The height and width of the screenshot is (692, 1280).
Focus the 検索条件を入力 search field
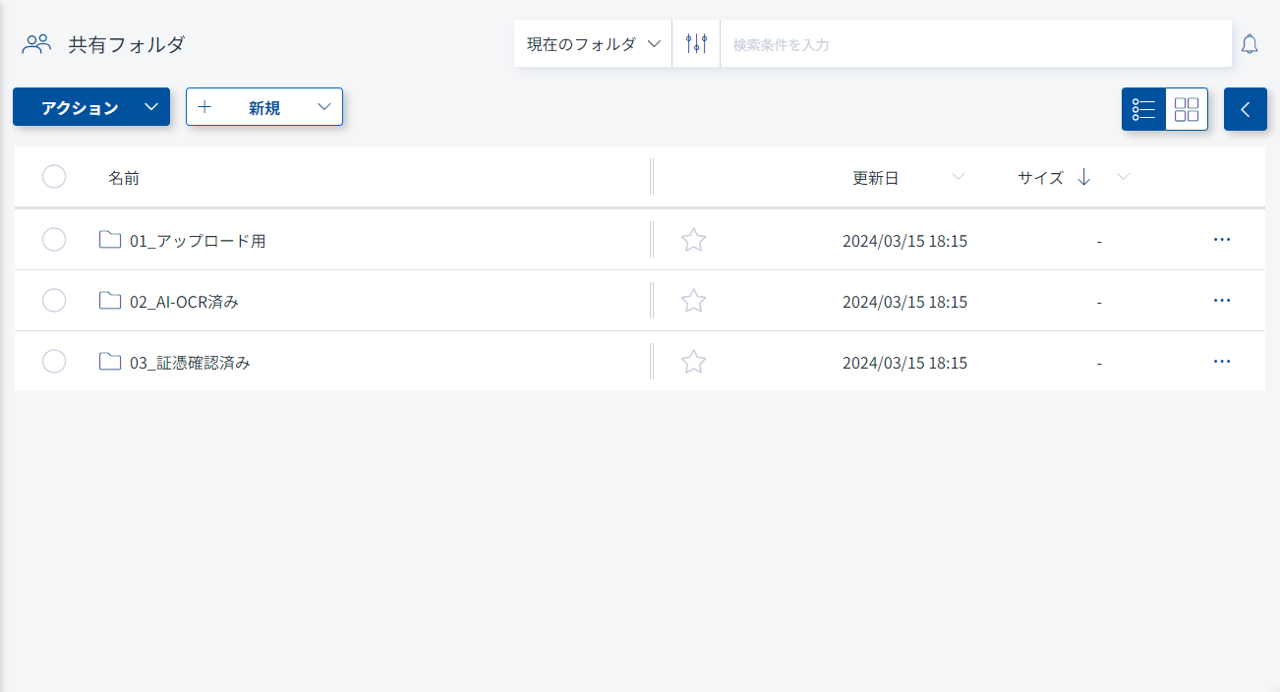(975, 44)
